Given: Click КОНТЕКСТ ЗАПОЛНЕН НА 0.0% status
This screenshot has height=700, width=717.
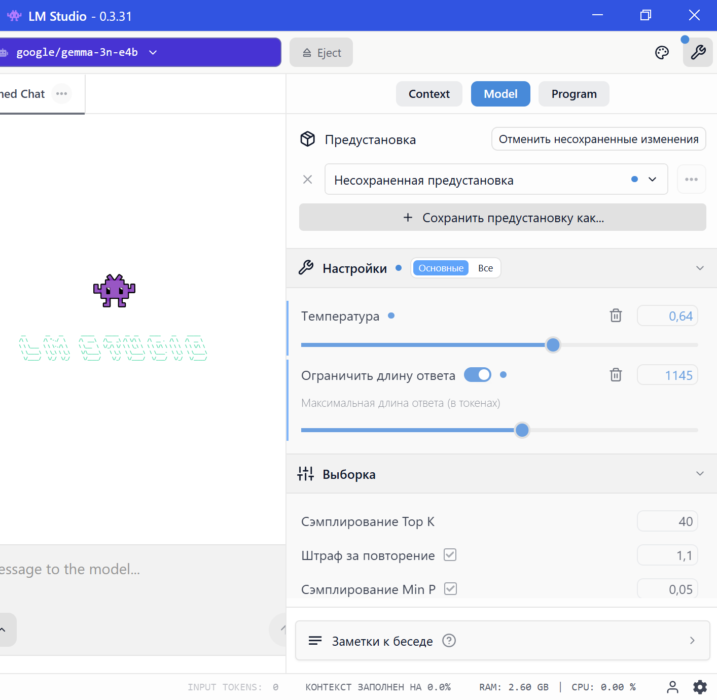Looking at the screenshot, I should 378,687.
